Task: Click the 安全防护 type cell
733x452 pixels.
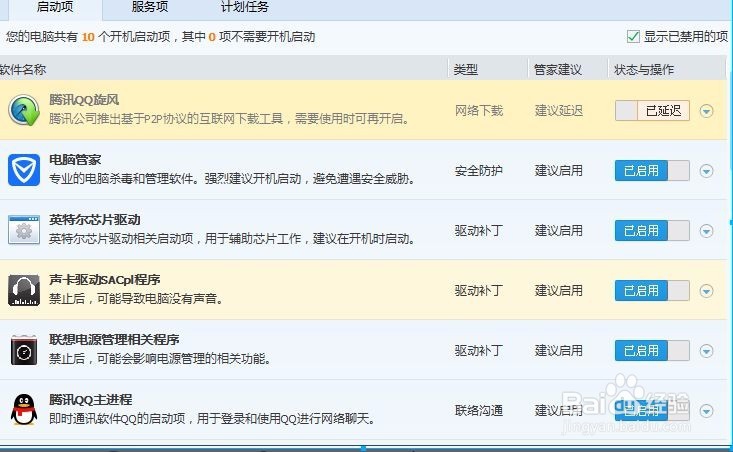Action: click(x=479, y=171)
